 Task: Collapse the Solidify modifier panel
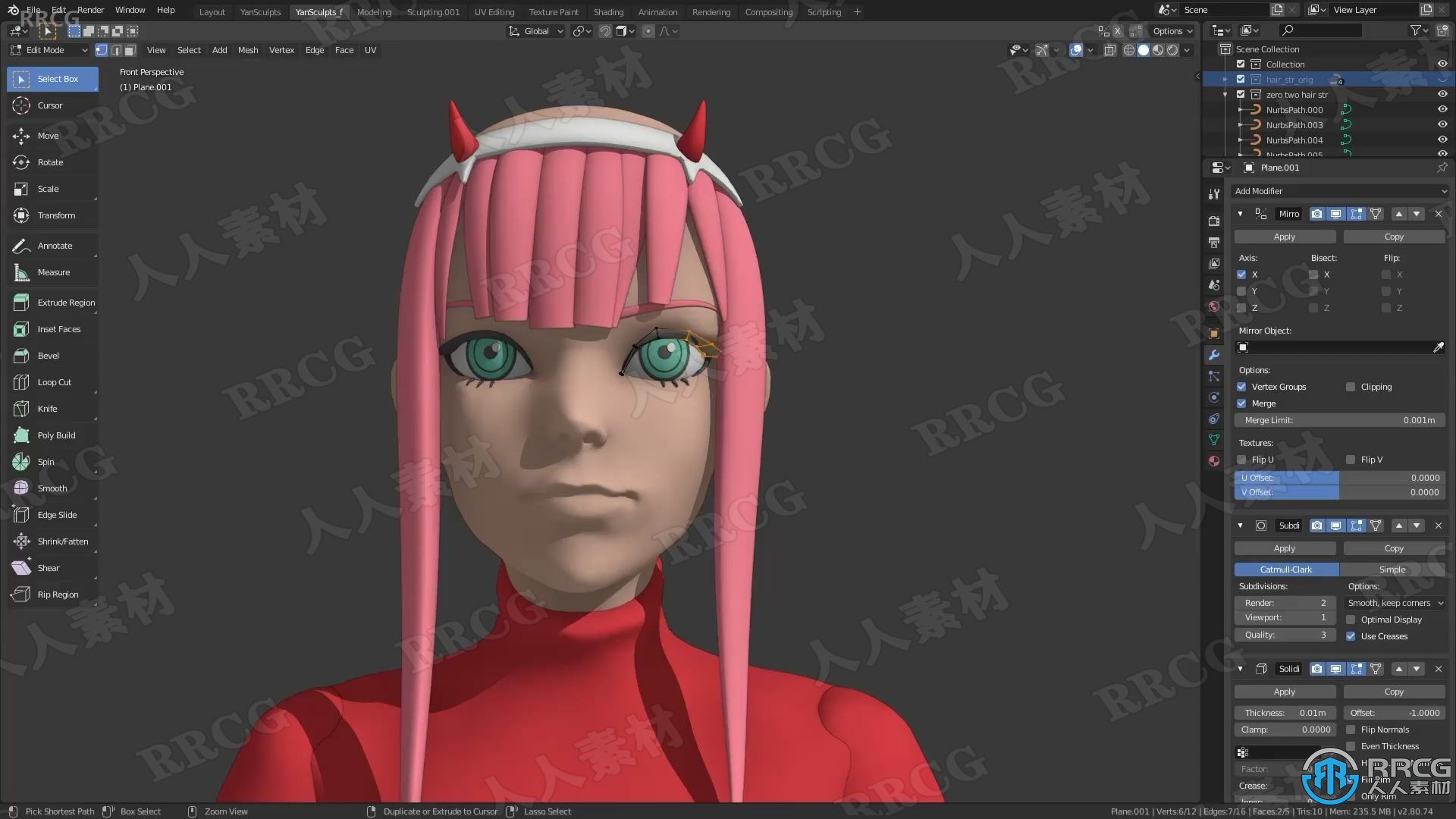(1241, 669)
